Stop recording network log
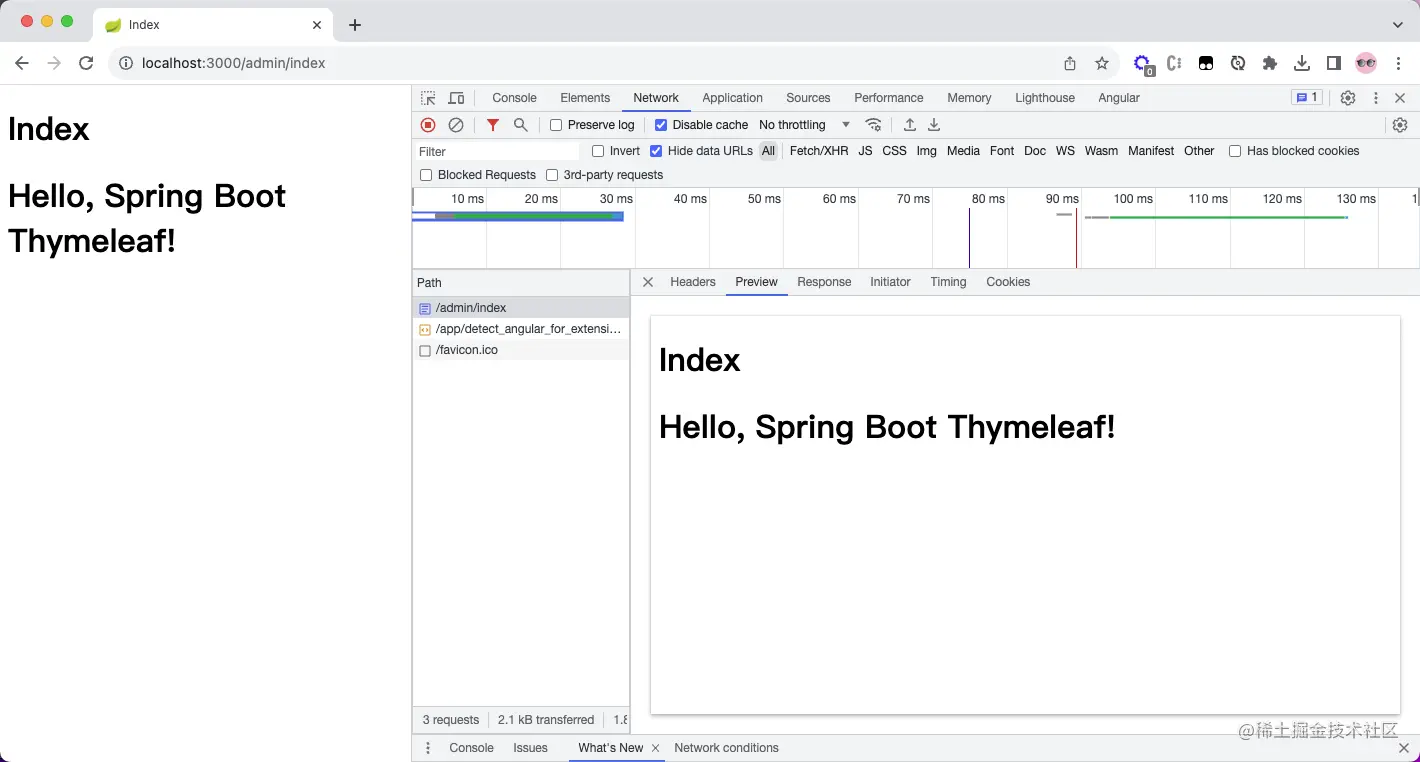 pyautogui.click(x=428, y=125)
